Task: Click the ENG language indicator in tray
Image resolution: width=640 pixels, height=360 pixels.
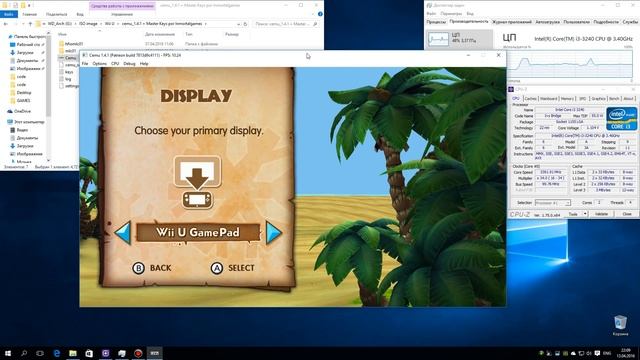Action: pyautogui.click(x=607, y=353)
